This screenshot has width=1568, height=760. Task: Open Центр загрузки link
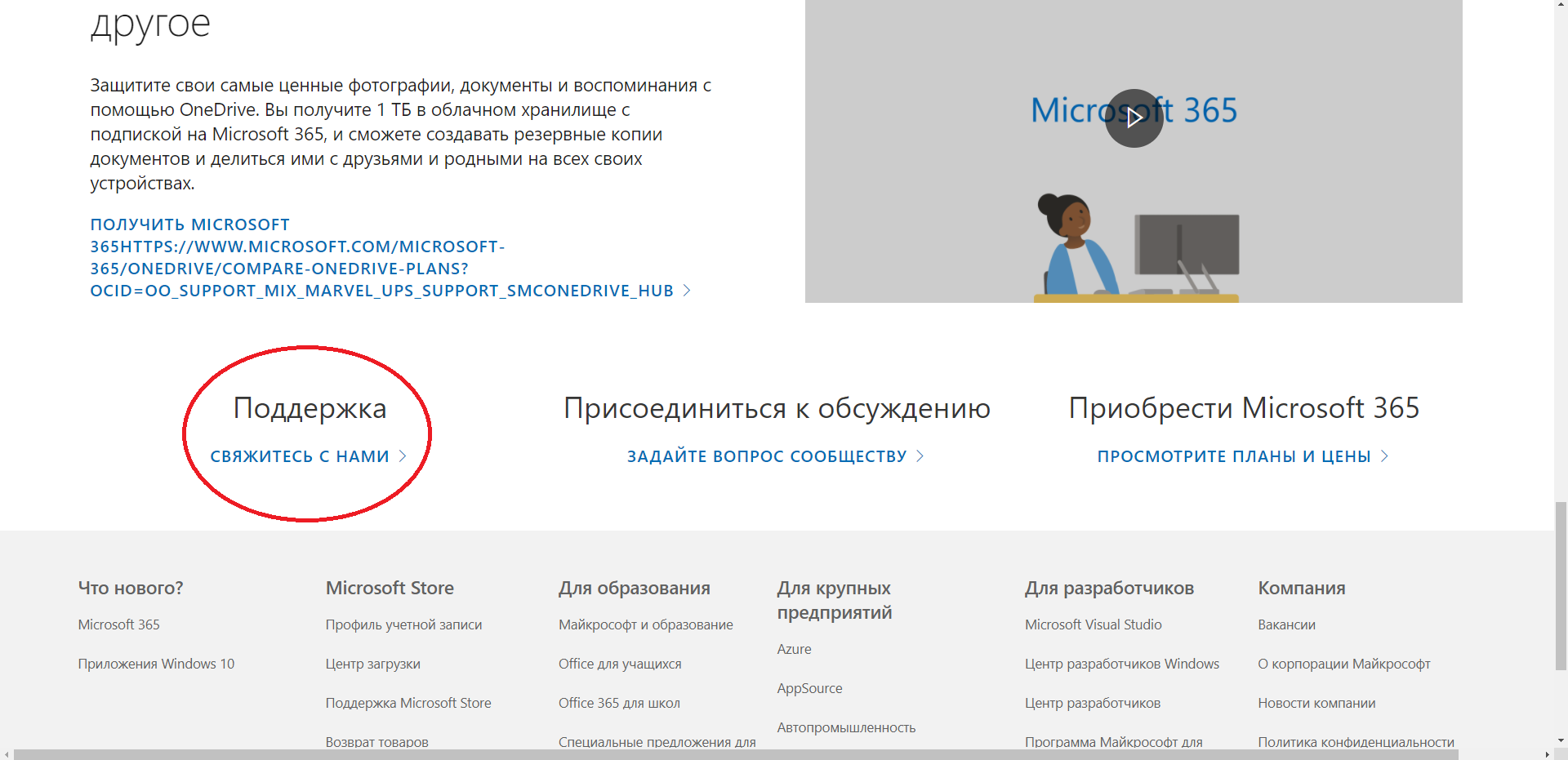373,664
